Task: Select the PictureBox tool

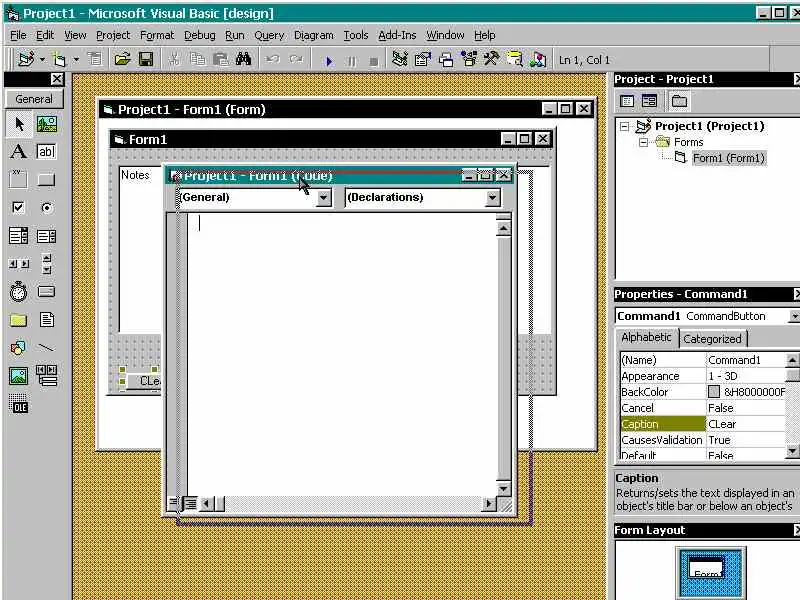Action: tap(46, 124)
